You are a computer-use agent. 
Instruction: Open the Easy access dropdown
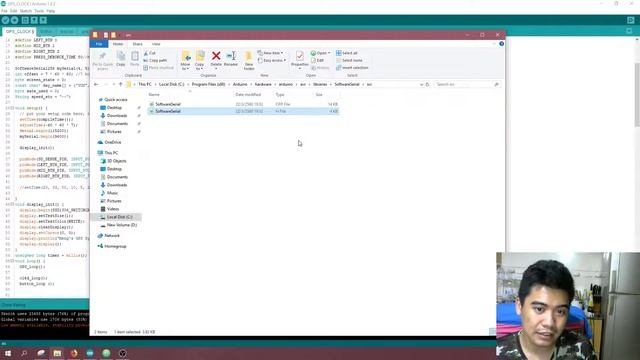coord(272,60)
